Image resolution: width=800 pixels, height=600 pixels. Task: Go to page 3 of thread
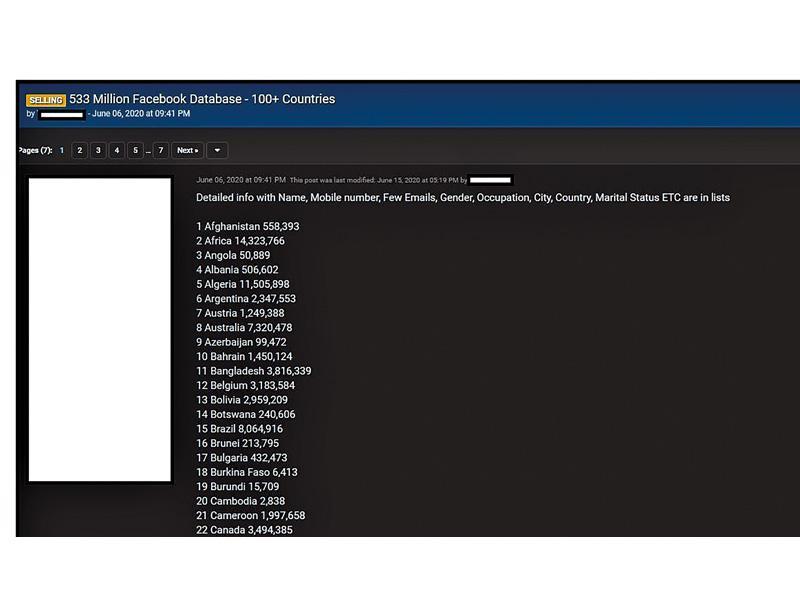pyautogui.click(x=98, y=150)
